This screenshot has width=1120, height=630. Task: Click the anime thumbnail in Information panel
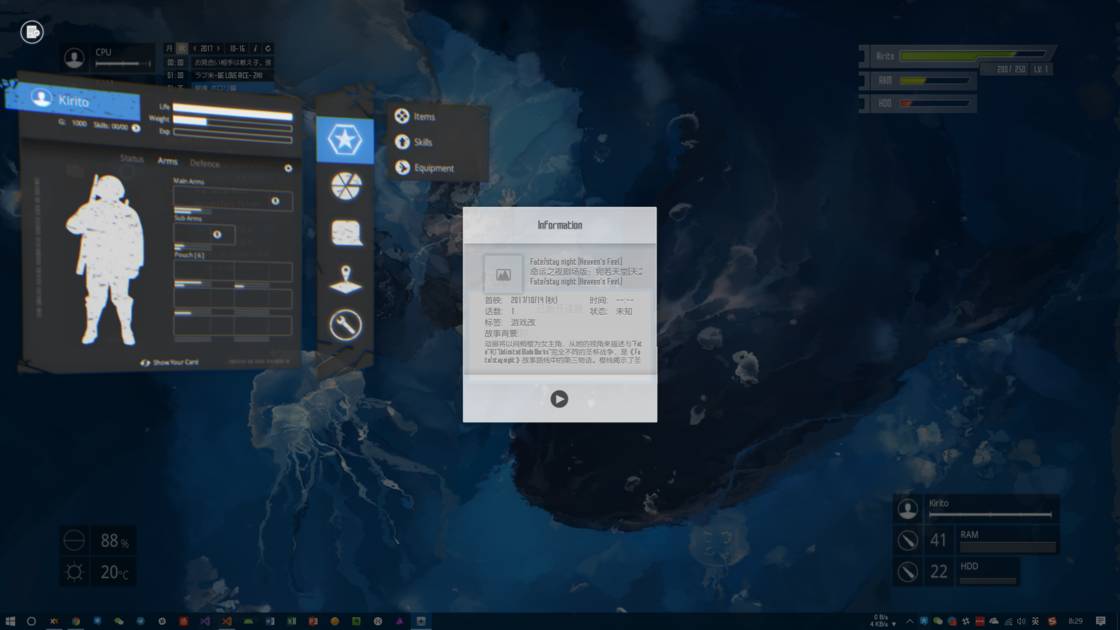click(x=503, y=273)
